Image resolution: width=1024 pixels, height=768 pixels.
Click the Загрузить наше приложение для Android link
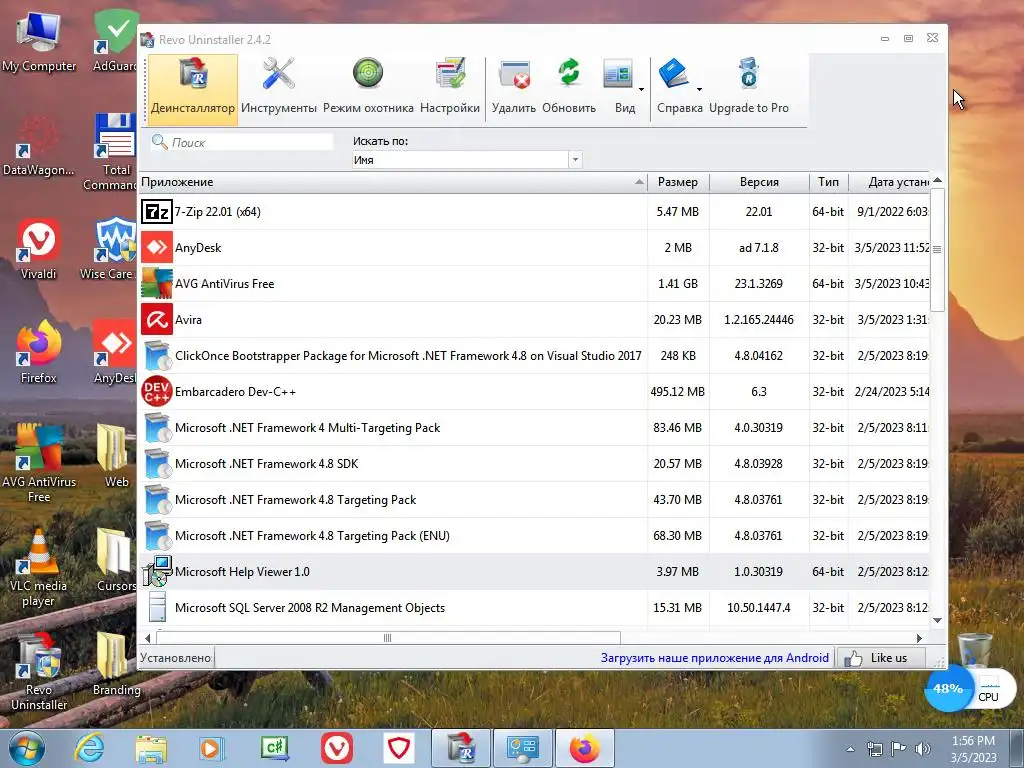tap(714, 658)
